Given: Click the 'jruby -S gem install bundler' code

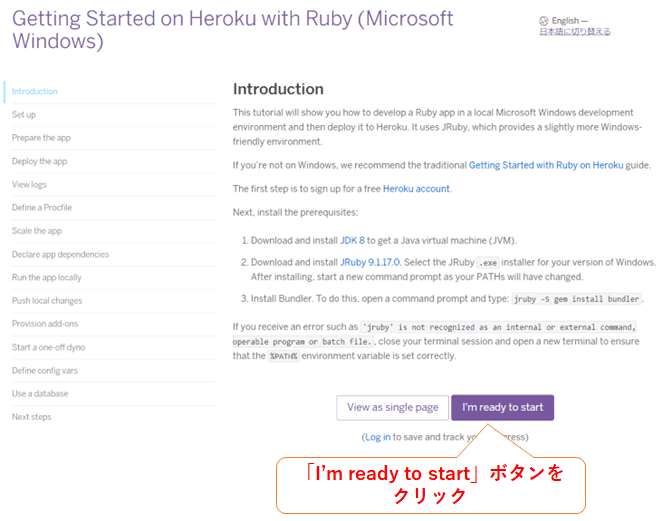Looking at the screenshot, I should point(576,299).
